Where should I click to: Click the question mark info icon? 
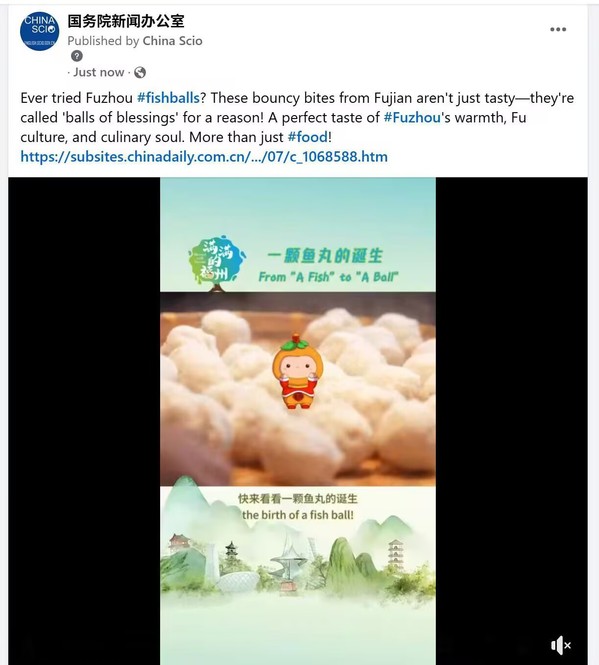click(77, 56)
